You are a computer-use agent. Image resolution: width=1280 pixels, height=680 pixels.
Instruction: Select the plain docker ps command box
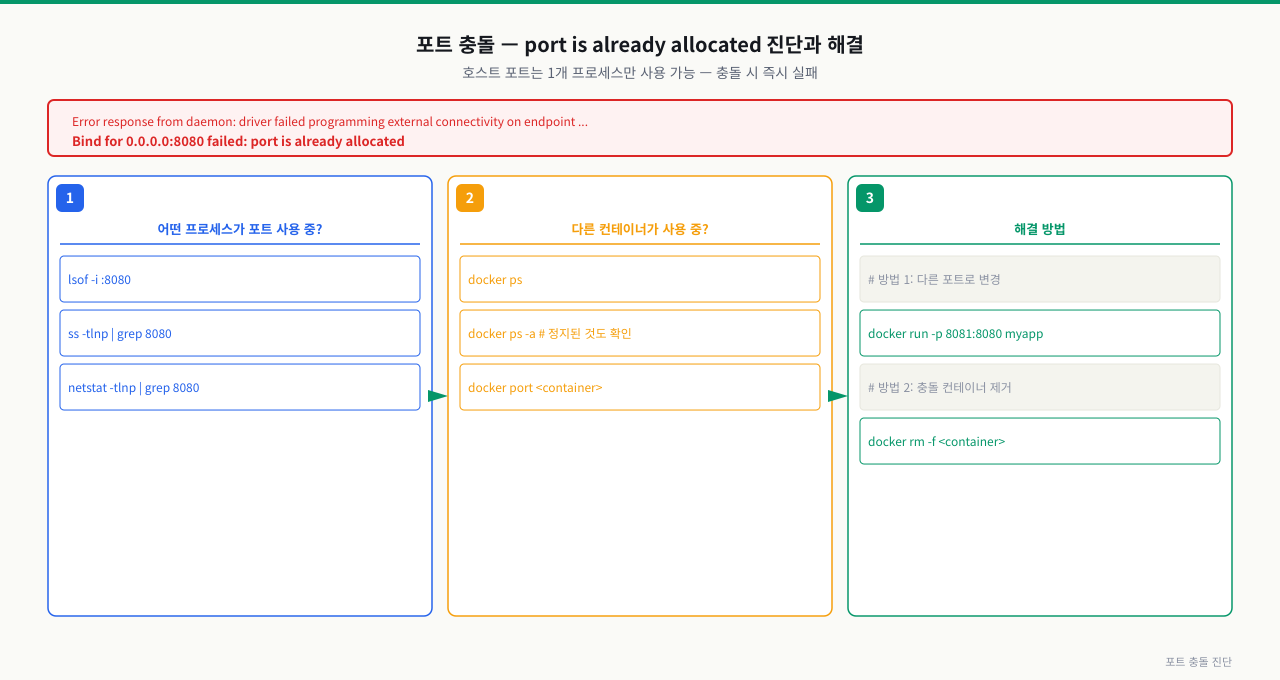(640, 279)
